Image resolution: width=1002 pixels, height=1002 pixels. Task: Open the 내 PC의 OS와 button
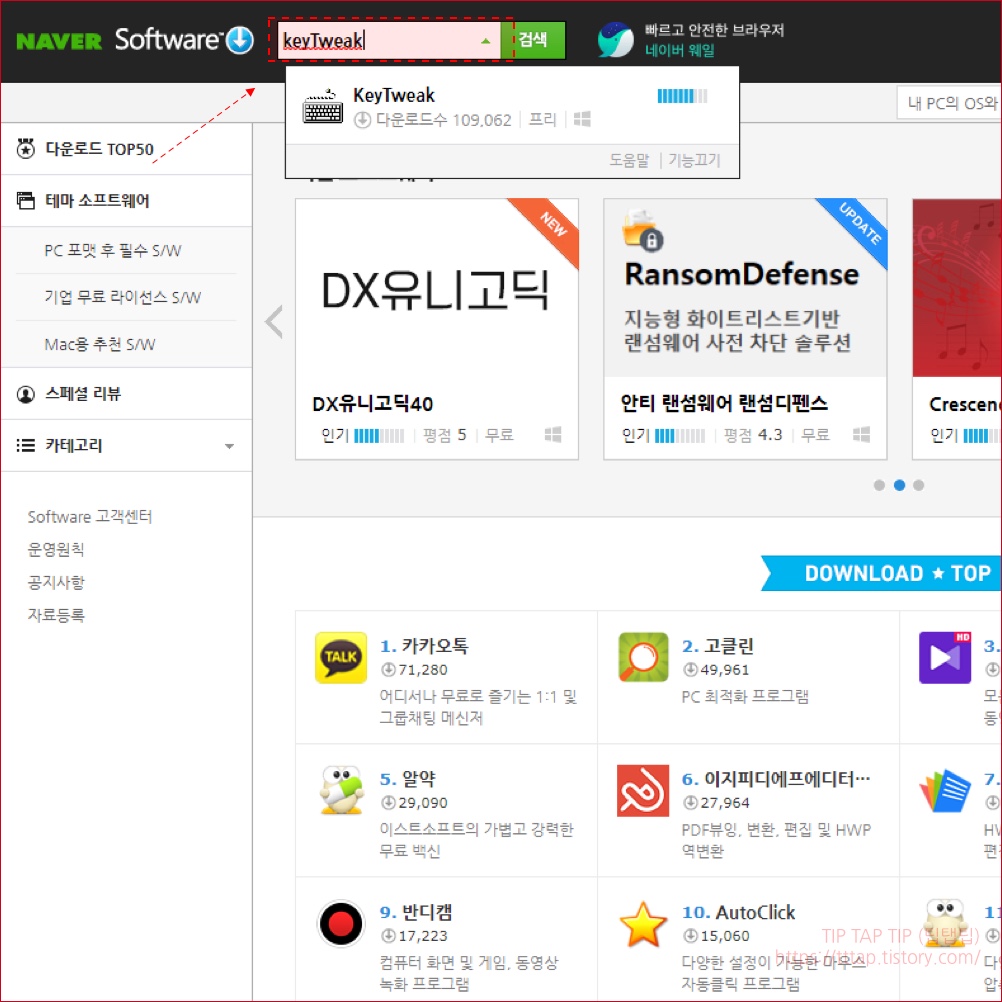point(949,103)
